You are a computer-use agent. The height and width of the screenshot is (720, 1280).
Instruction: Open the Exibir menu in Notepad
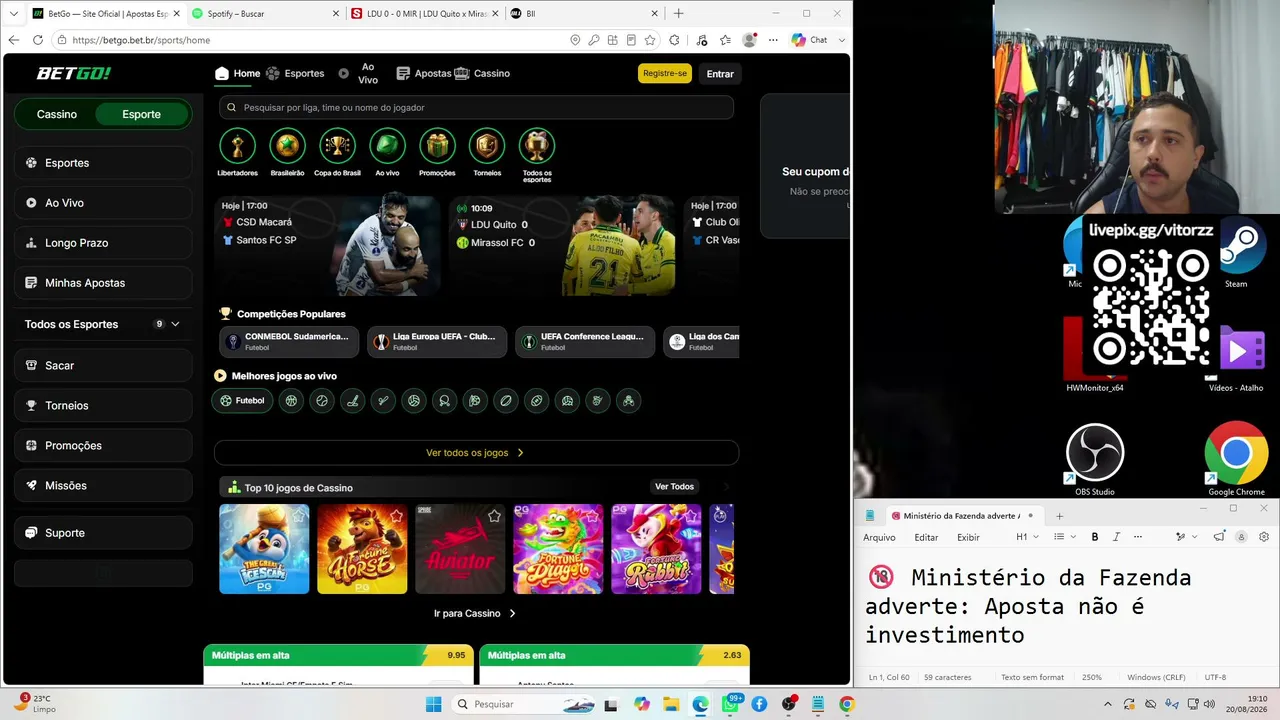pyautogui.click(x=968, y=537)
